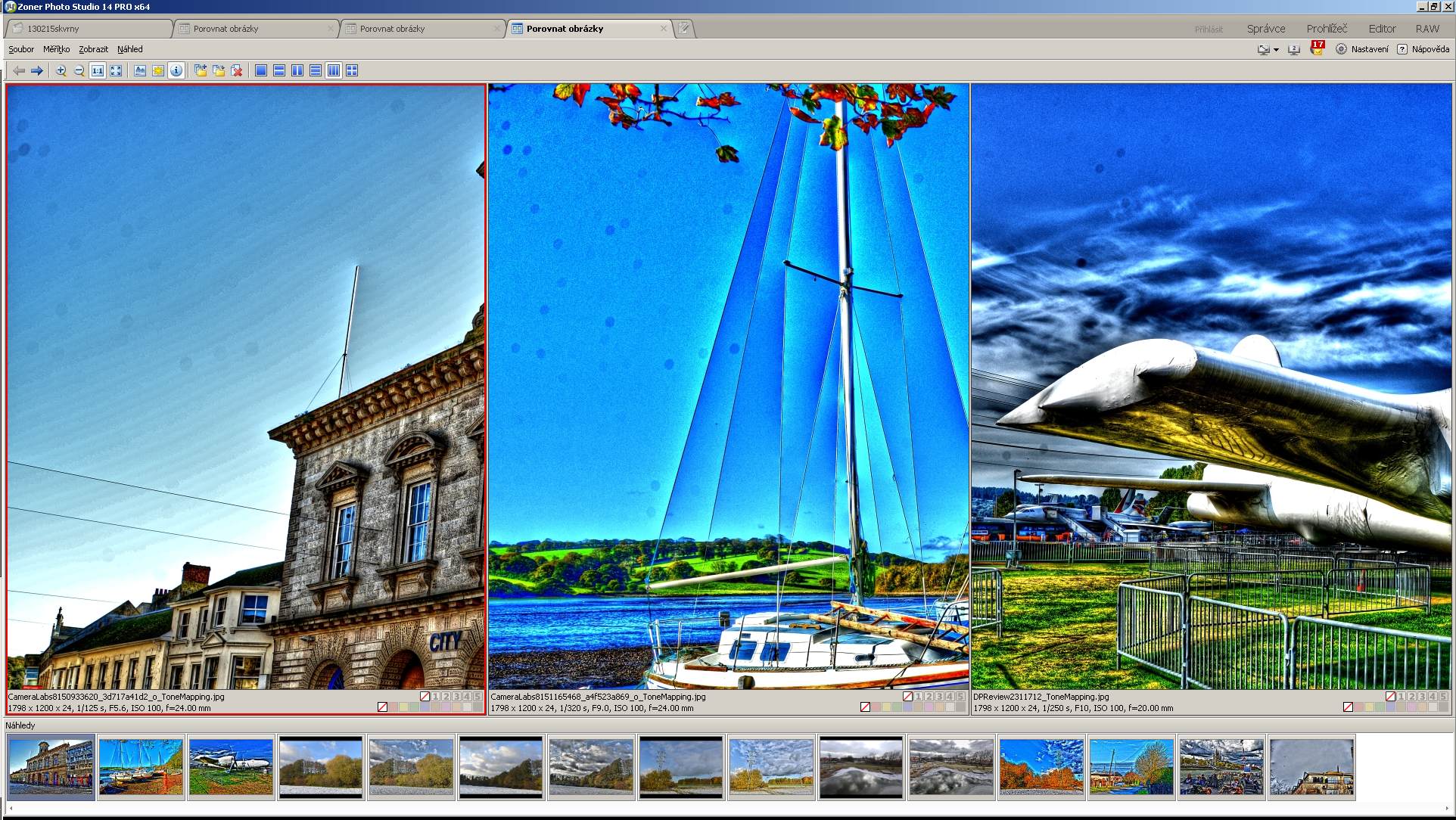The width and height of the screenshot is (1456, 820).
Task: Show the histogram overlay icon
Action: click(x=140, y=70)
